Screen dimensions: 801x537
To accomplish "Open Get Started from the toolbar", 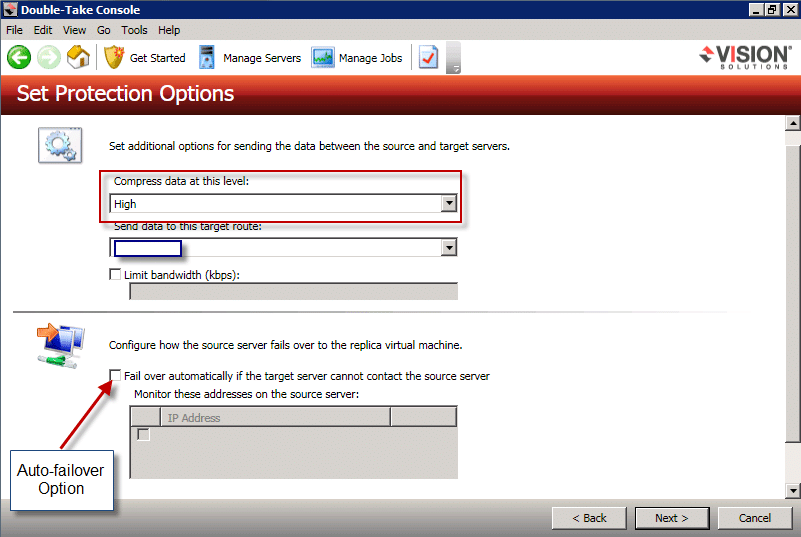I will 145,58.
